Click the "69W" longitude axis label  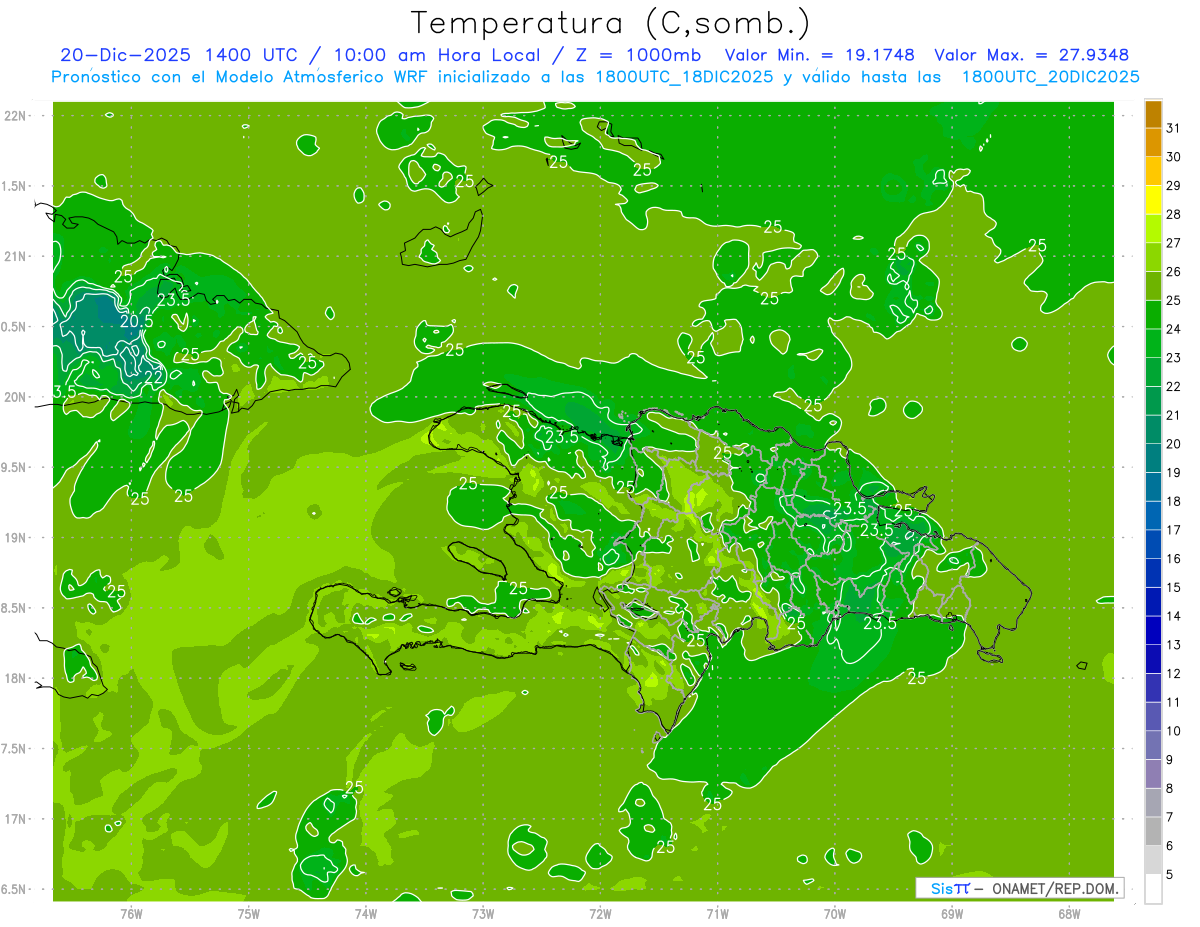tap(952, 914)
